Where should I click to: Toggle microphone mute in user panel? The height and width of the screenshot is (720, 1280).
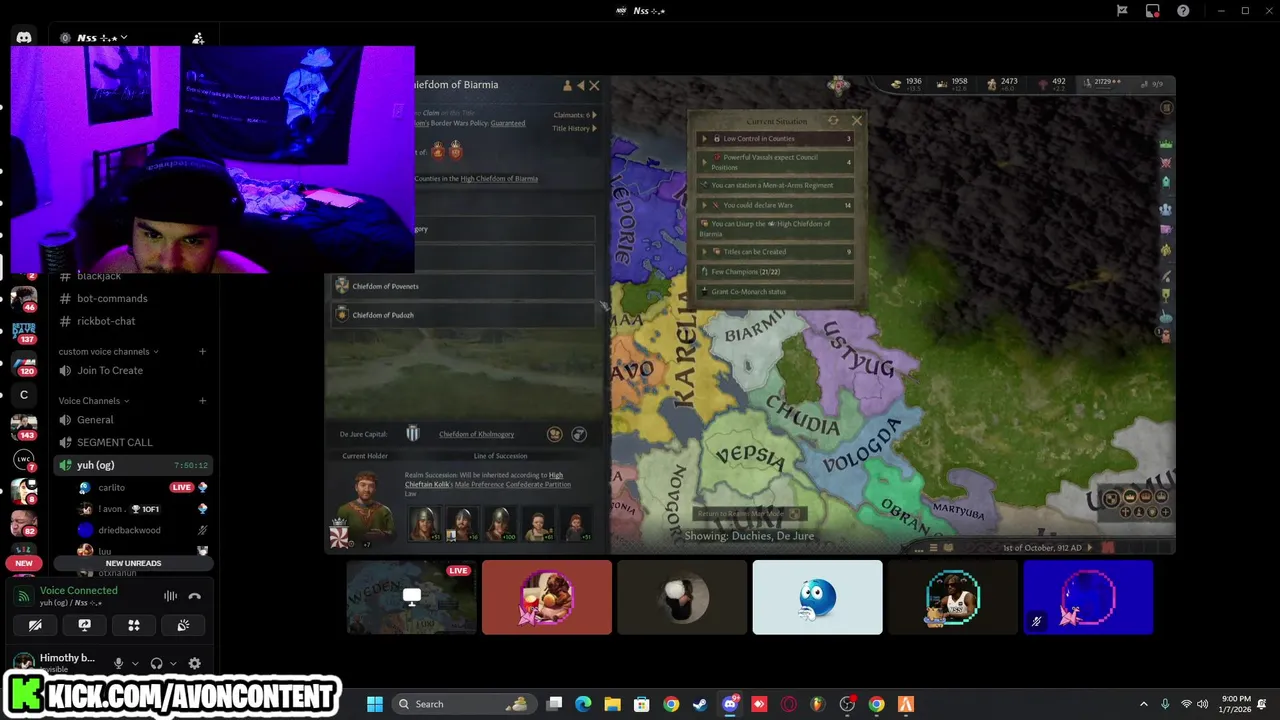click(x=119, y=663)
